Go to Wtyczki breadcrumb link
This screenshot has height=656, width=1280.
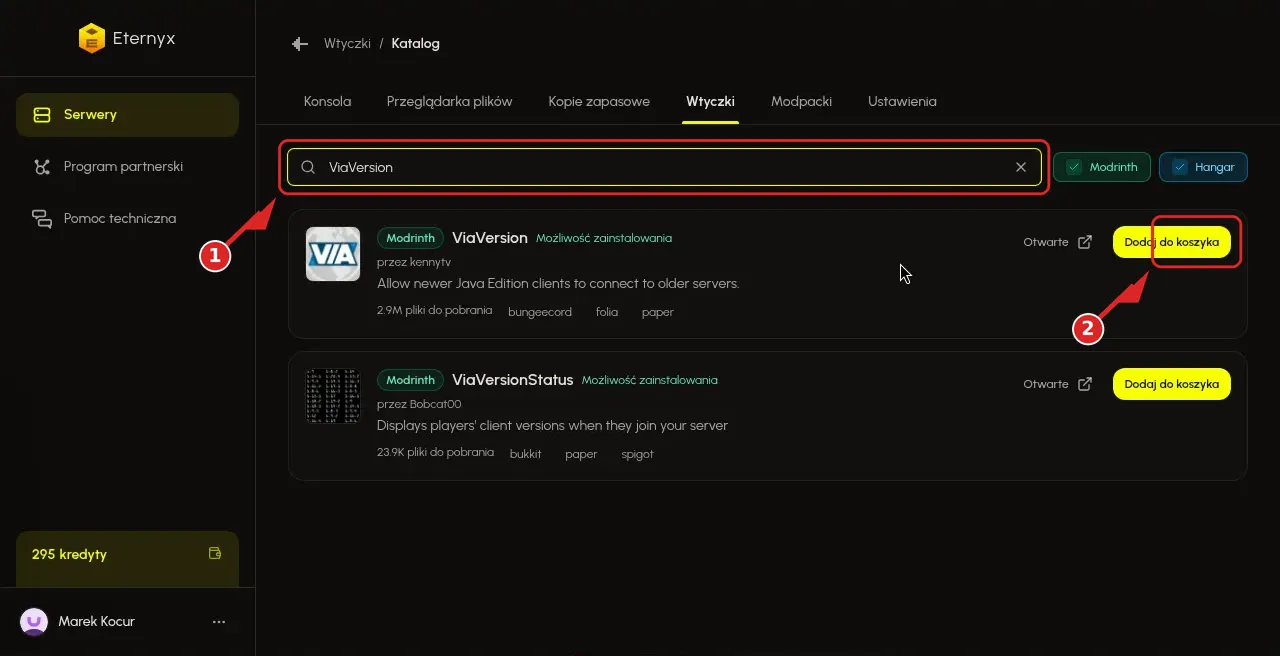coord(347,44)
